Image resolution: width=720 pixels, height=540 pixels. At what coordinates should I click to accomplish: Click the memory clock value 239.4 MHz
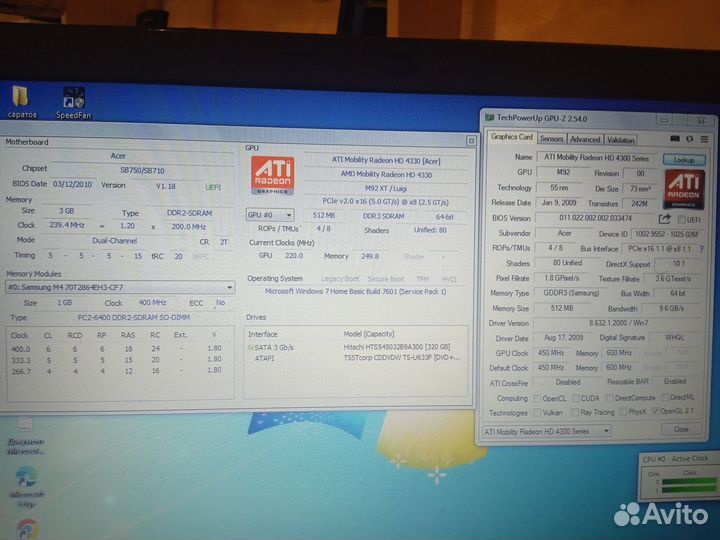click(x=67, y=225)
